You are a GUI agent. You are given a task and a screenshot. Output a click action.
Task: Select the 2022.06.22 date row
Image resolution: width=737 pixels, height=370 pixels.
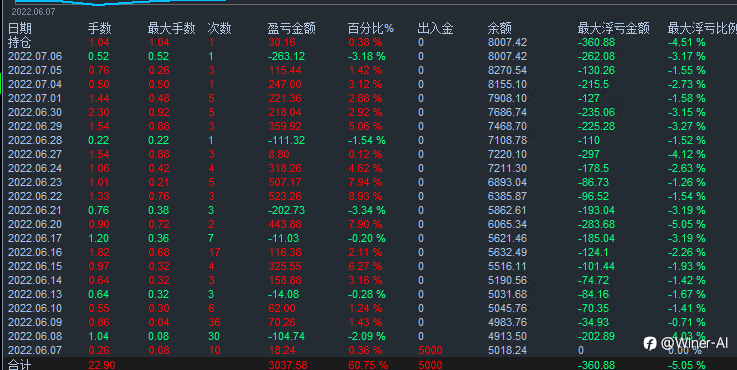pyautogui.click(x=35, y=196)
